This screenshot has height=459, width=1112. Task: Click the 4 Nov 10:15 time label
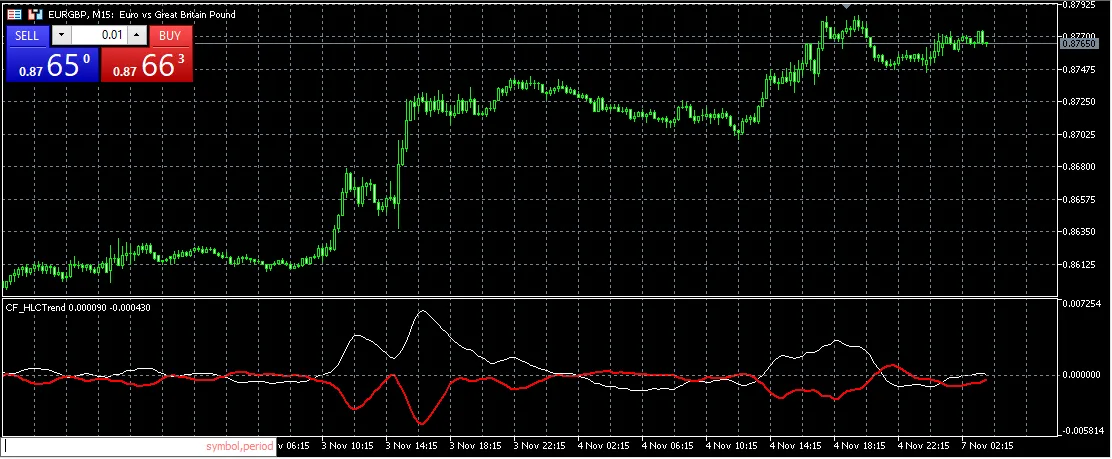[x=732, y=446]
